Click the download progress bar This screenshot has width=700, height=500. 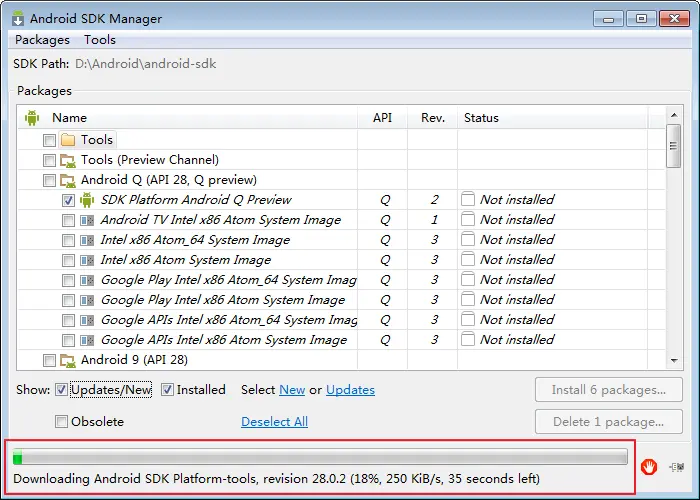click(x=320, y=457)
